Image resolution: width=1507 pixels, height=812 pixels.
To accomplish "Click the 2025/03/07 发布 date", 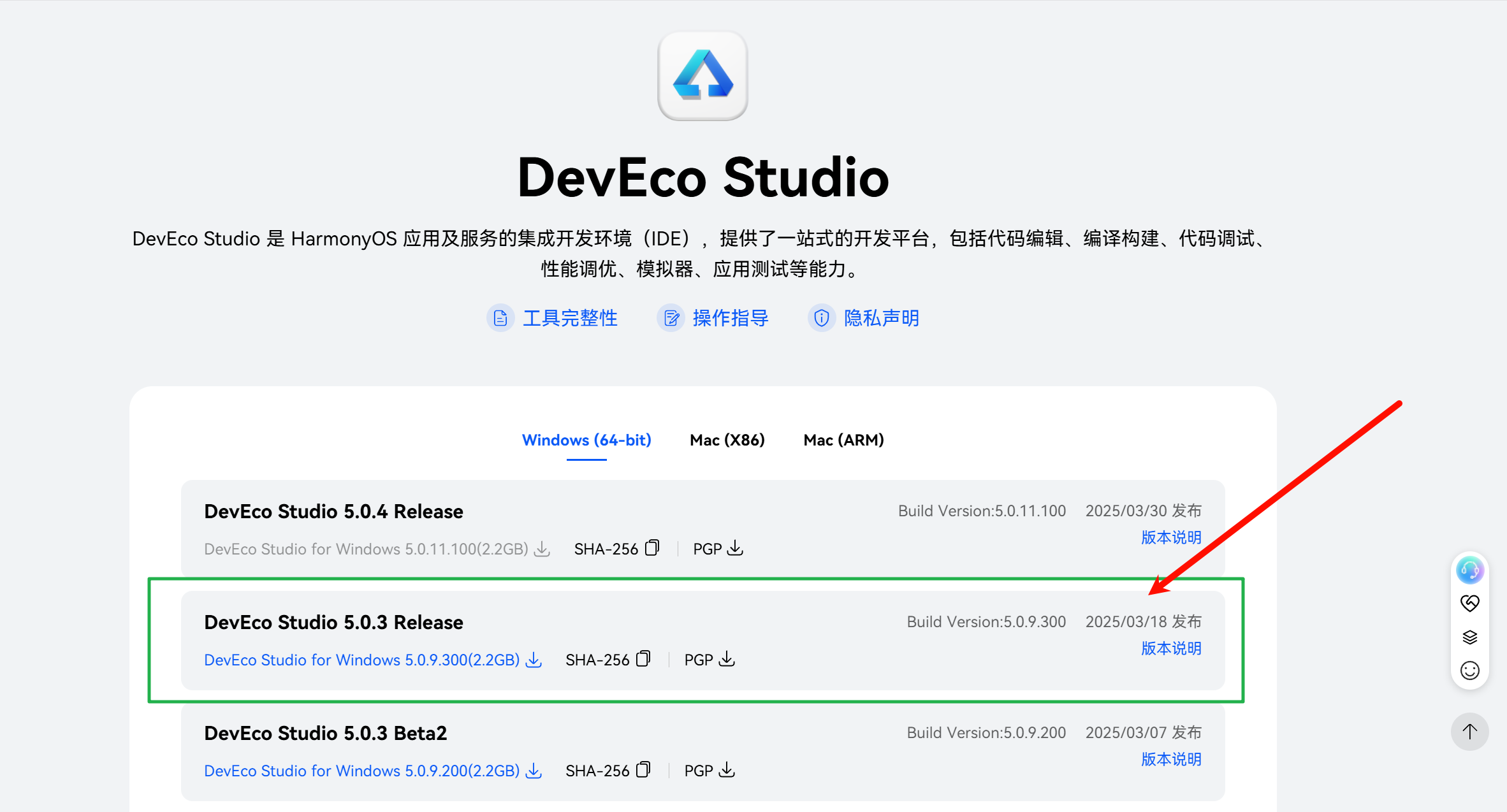I will coord(1144,732).
